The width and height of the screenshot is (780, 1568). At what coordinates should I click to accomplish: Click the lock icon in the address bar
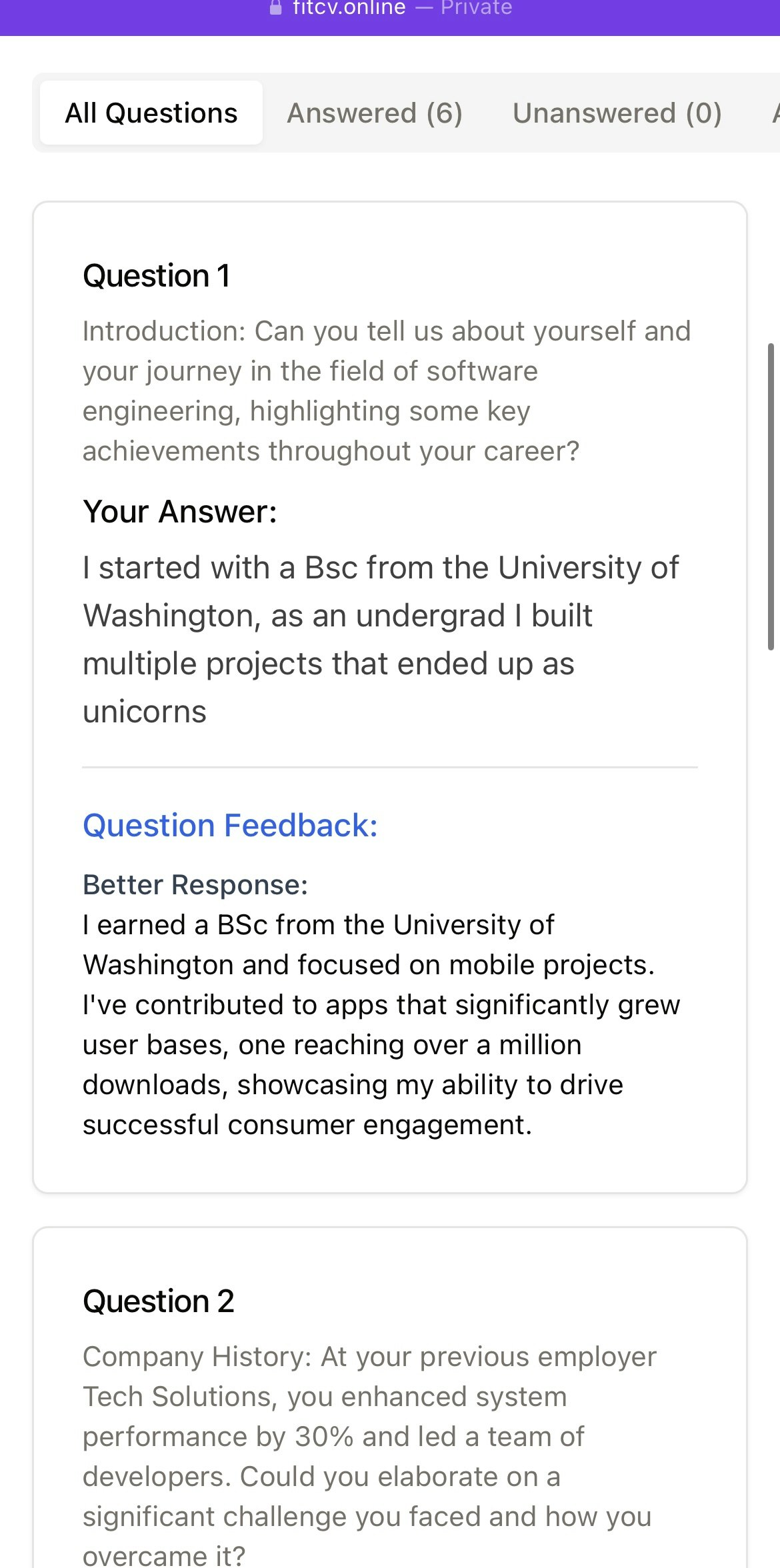pos(275,8)
